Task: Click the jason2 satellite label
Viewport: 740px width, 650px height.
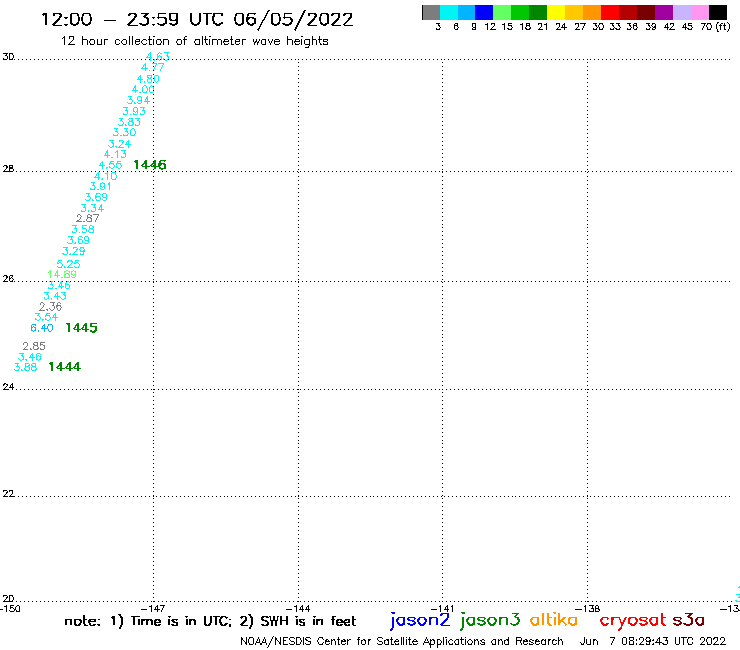Action: pyautogui.click(x=420, y=620)
